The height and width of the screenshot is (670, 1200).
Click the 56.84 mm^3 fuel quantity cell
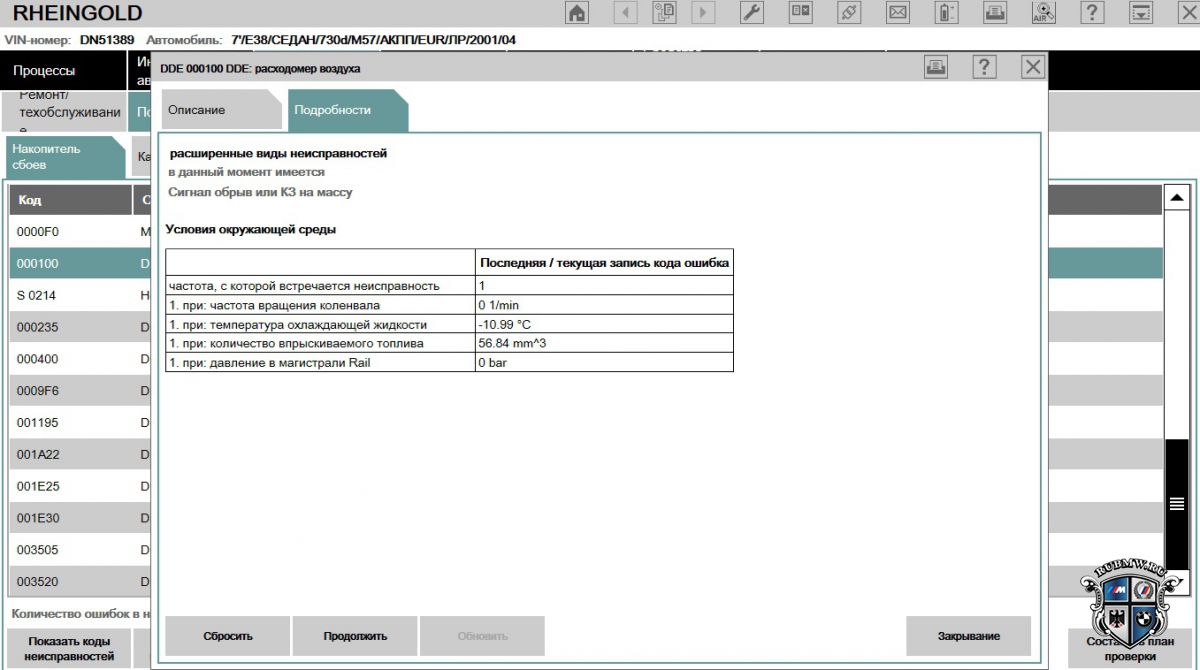click(604, 343)
